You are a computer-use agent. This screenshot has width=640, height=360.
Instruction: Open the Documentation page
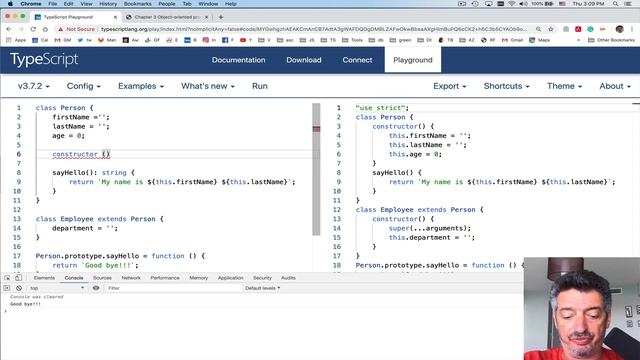click(x=238, y=60)
